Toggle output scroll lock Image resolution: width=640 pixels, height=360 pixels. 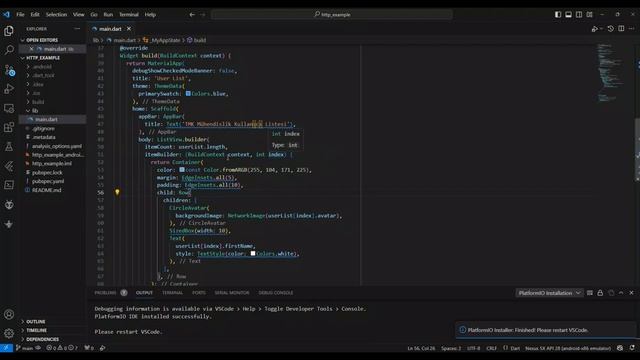tap(600, 293)
